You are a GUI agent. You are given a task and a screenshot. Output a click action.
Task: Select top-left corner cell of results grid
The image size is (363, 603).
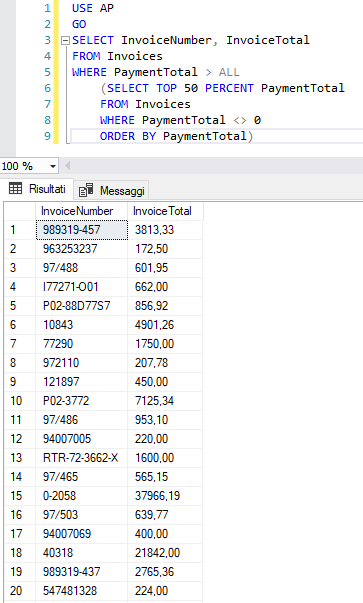20,211
